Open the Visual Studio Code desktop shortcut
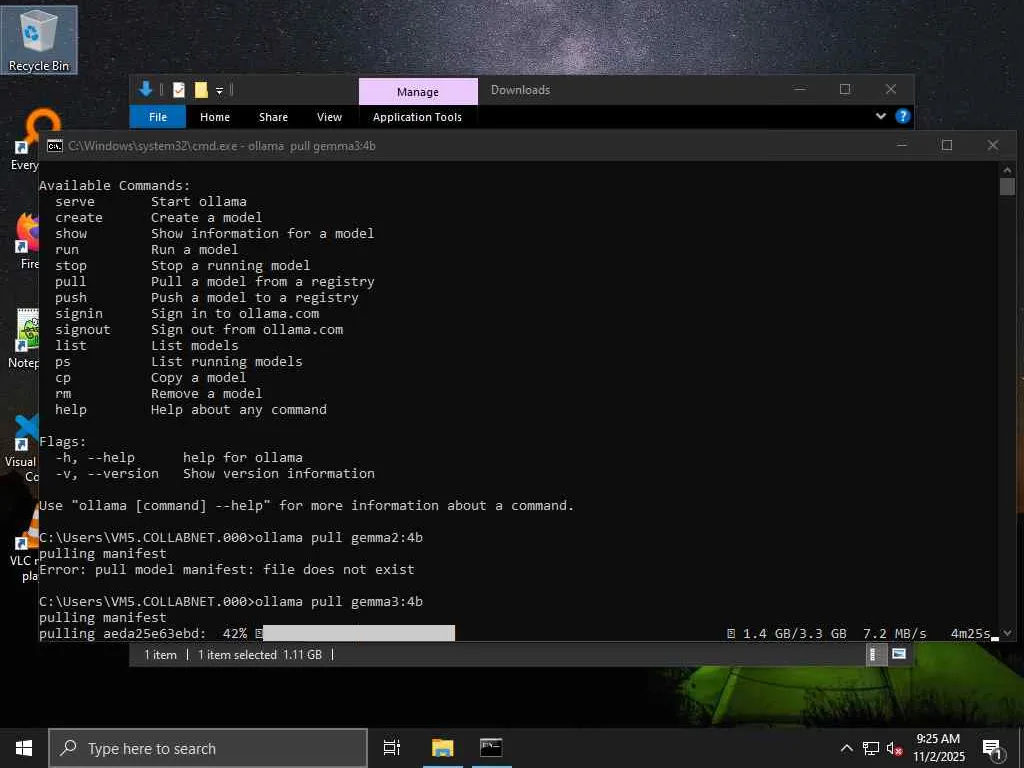The height and width of the screenshot is (768, 1024). pos(22,449)
